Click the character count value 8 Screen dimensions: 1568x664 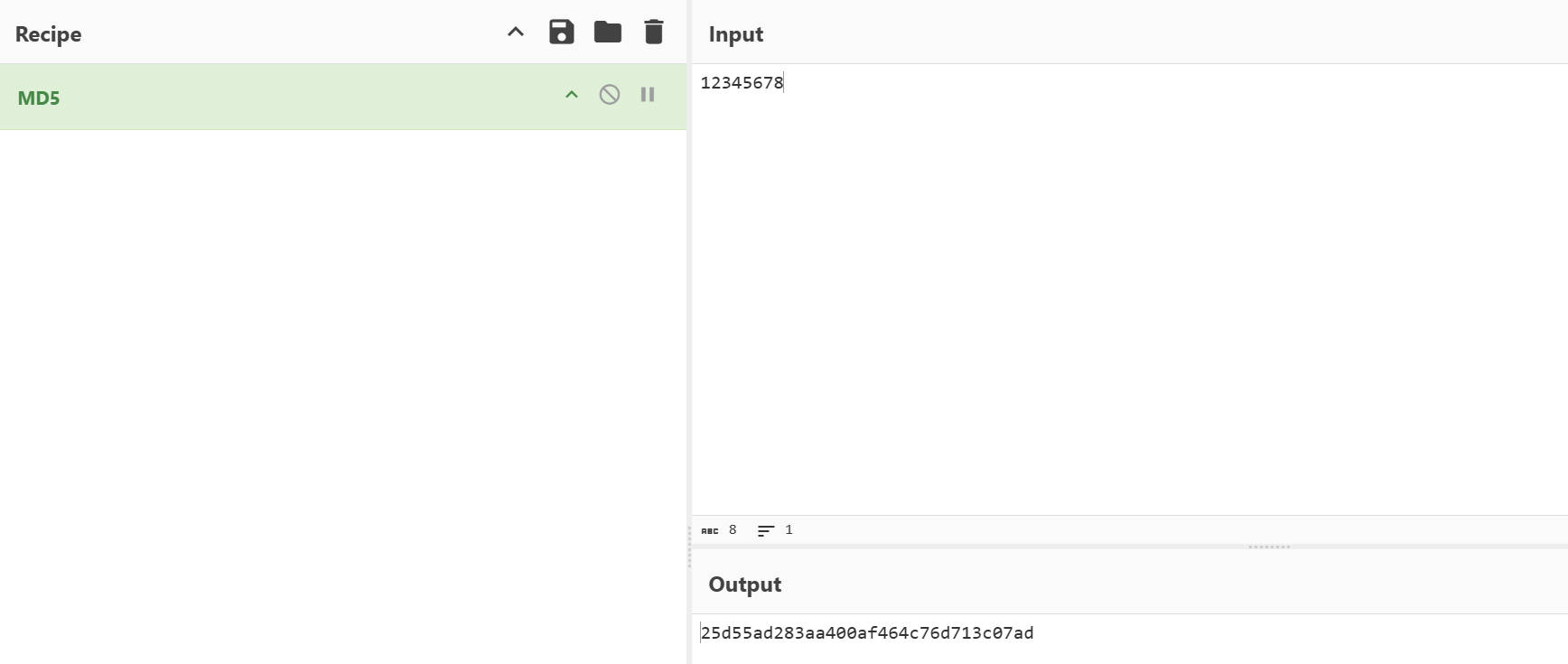coord(733,530)
